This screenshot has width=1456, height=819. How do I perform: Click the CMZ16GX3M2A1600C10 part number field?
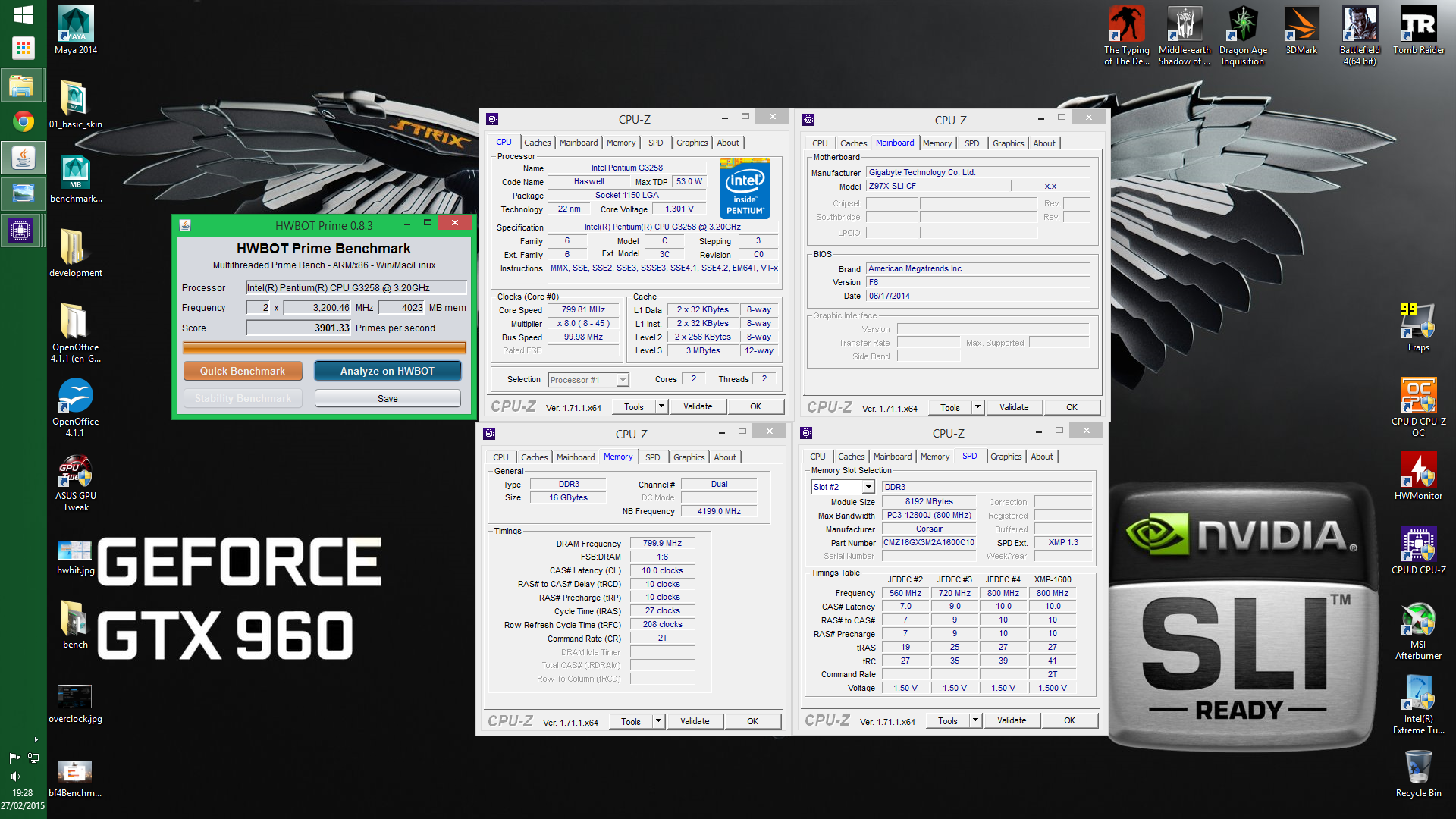pos(929,543)
